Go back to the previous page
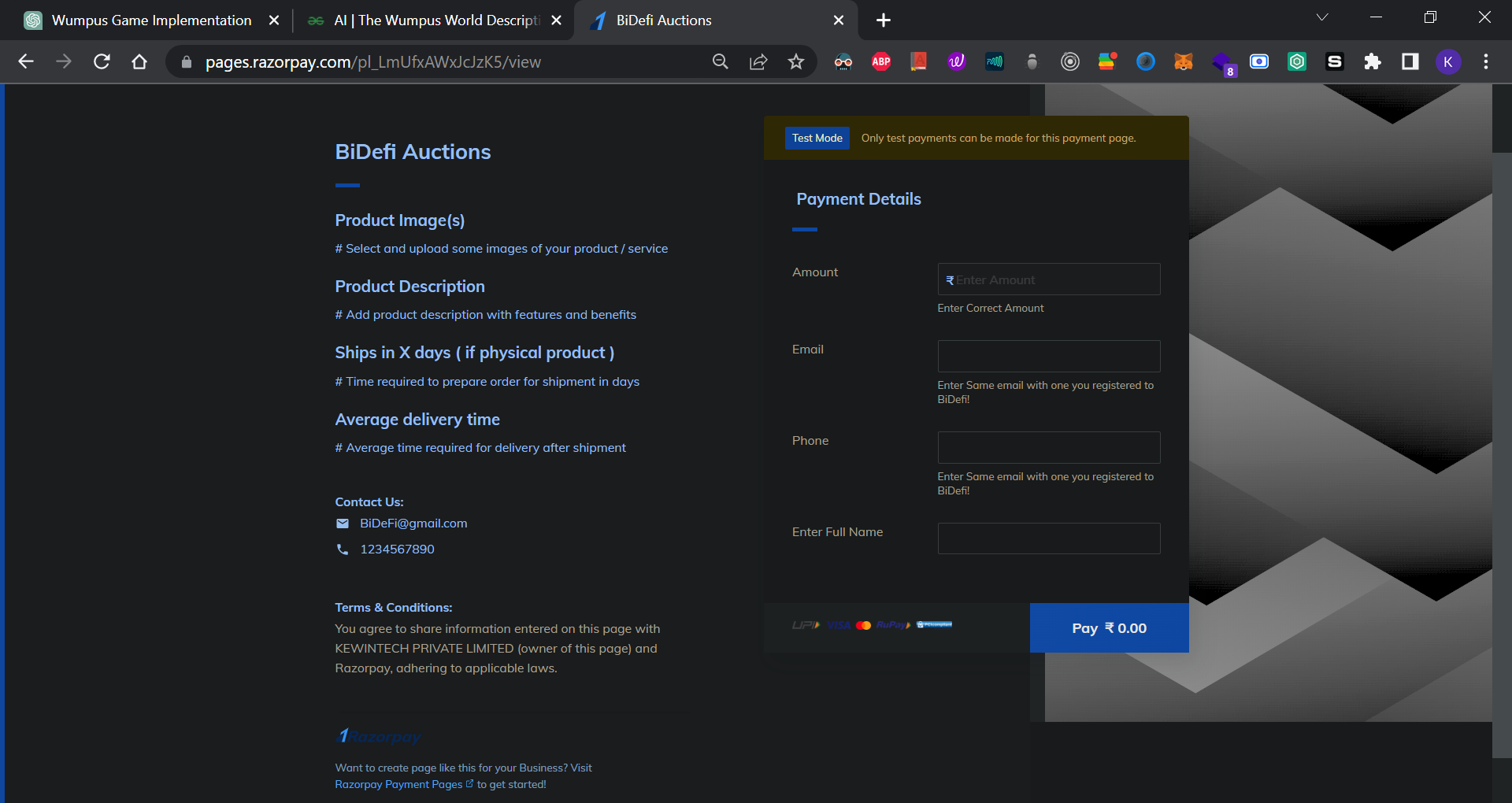The height and width of the screenshot is (803, 1512). (26, 61)
